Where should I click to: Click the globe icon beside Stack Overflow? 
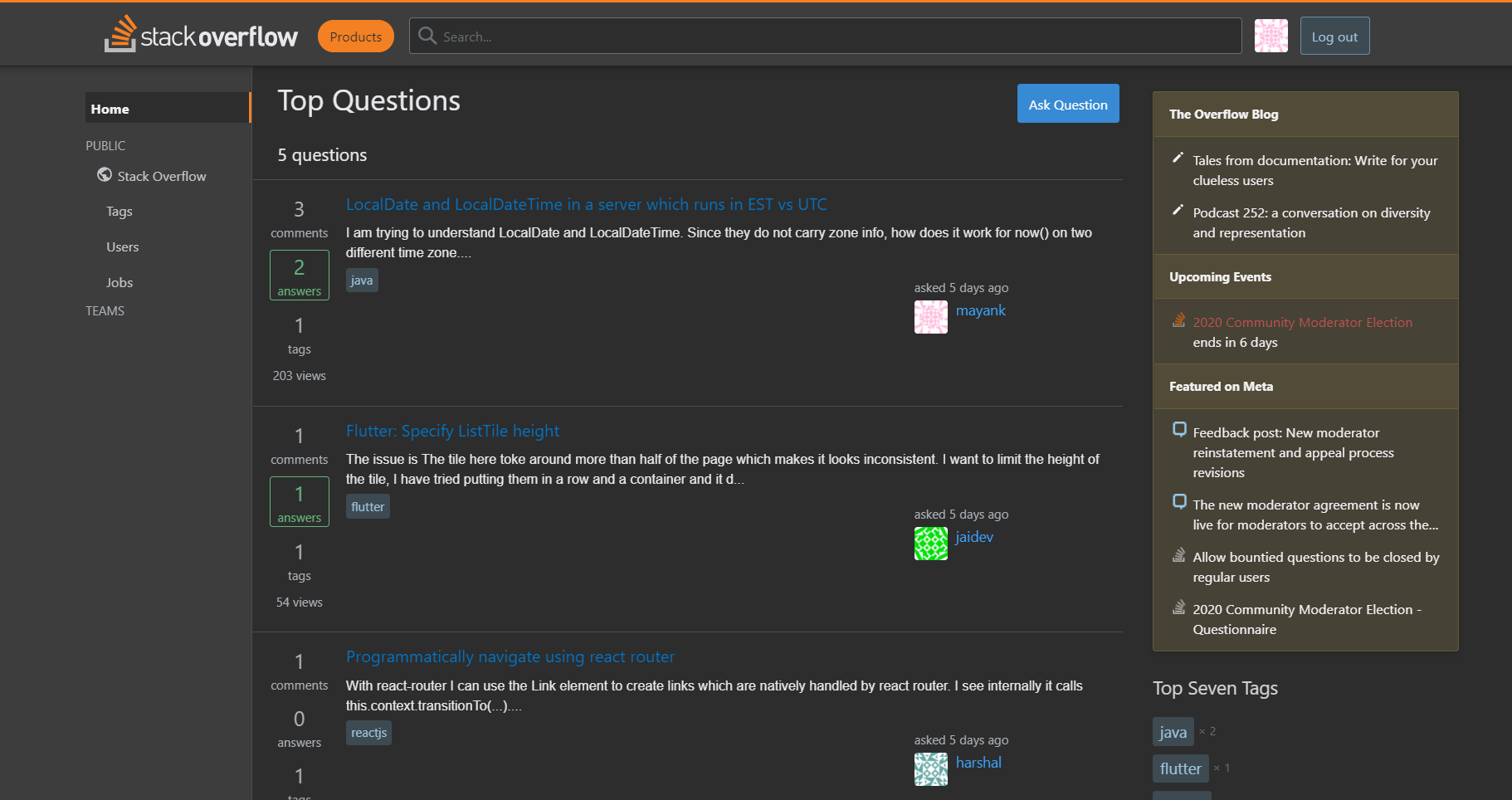[x=105, y=175]
